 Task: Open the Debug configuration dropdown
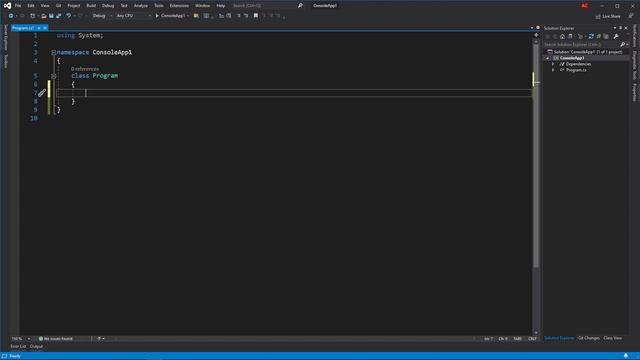click(x=102, y=16)
